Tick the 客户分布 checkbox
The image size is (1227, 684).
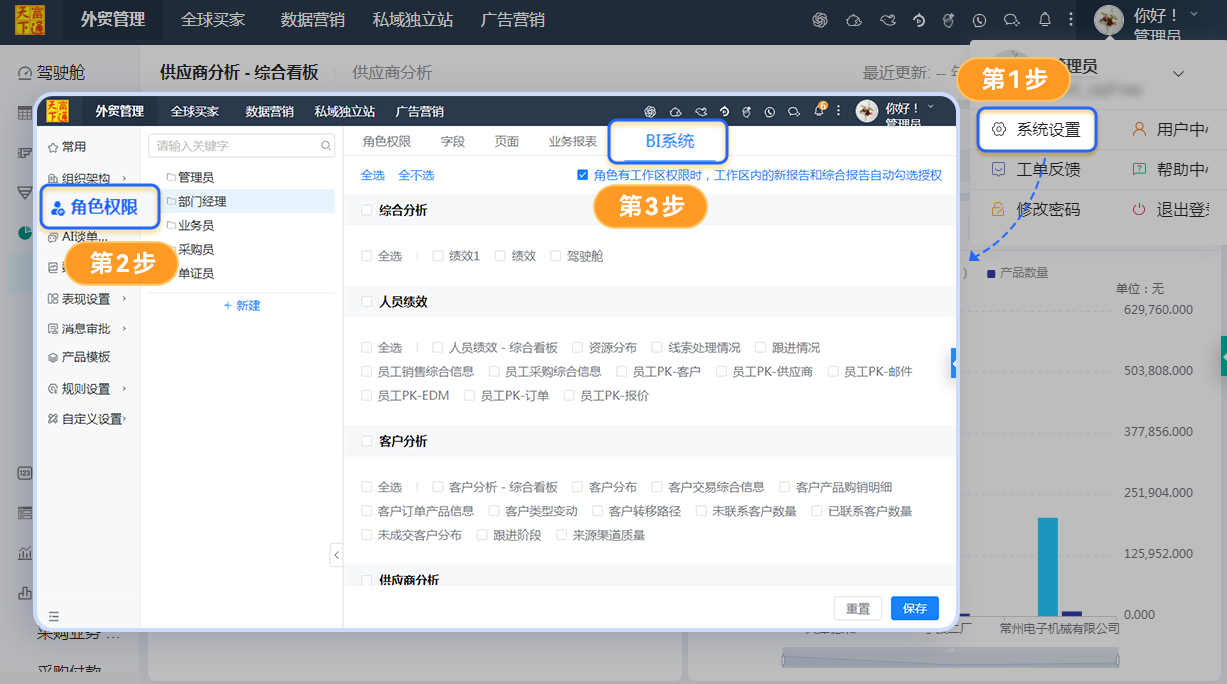[578, 487]
